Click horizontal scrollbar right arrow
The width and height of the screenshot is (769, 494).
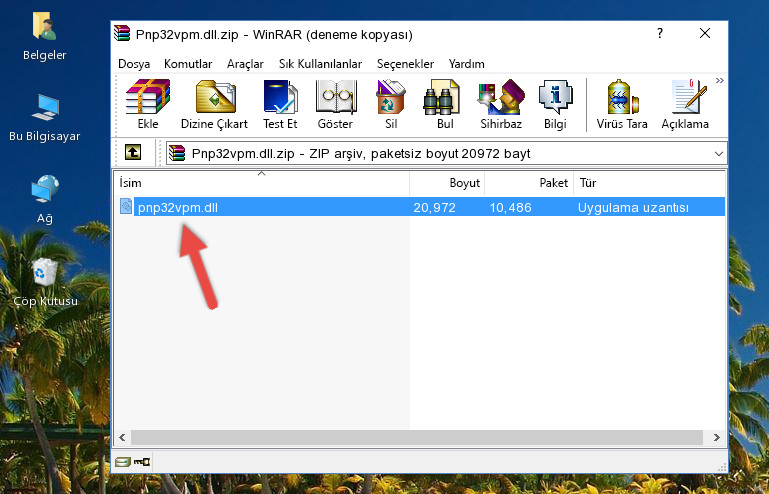(x=717, y=437)
